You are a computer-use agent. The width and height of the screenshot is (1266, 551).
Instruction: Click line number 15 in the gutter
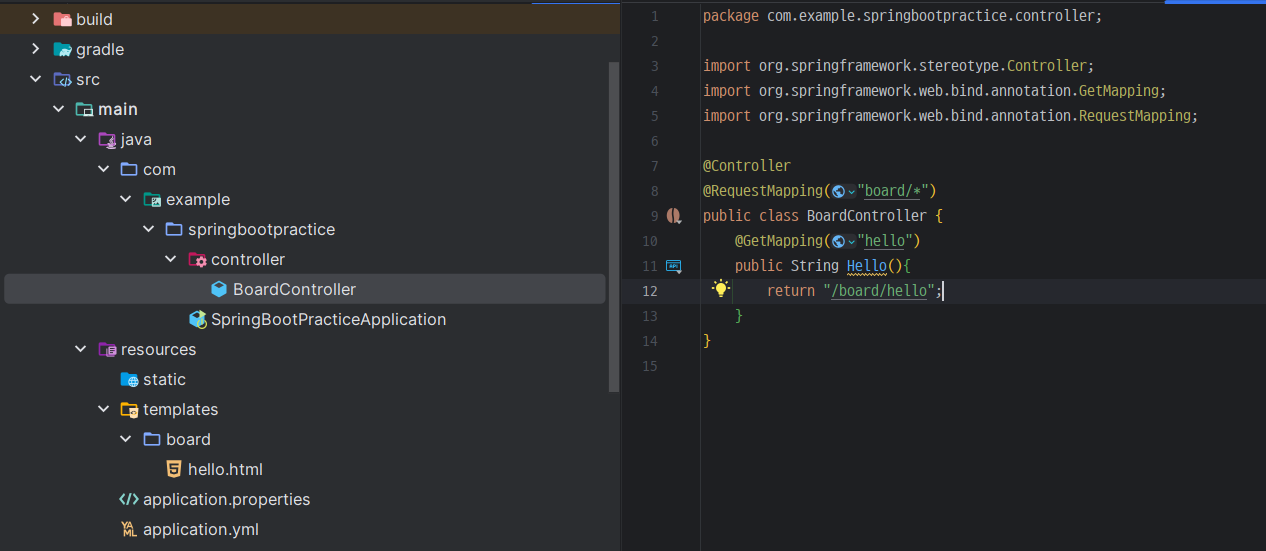click(x=650, y=366)
